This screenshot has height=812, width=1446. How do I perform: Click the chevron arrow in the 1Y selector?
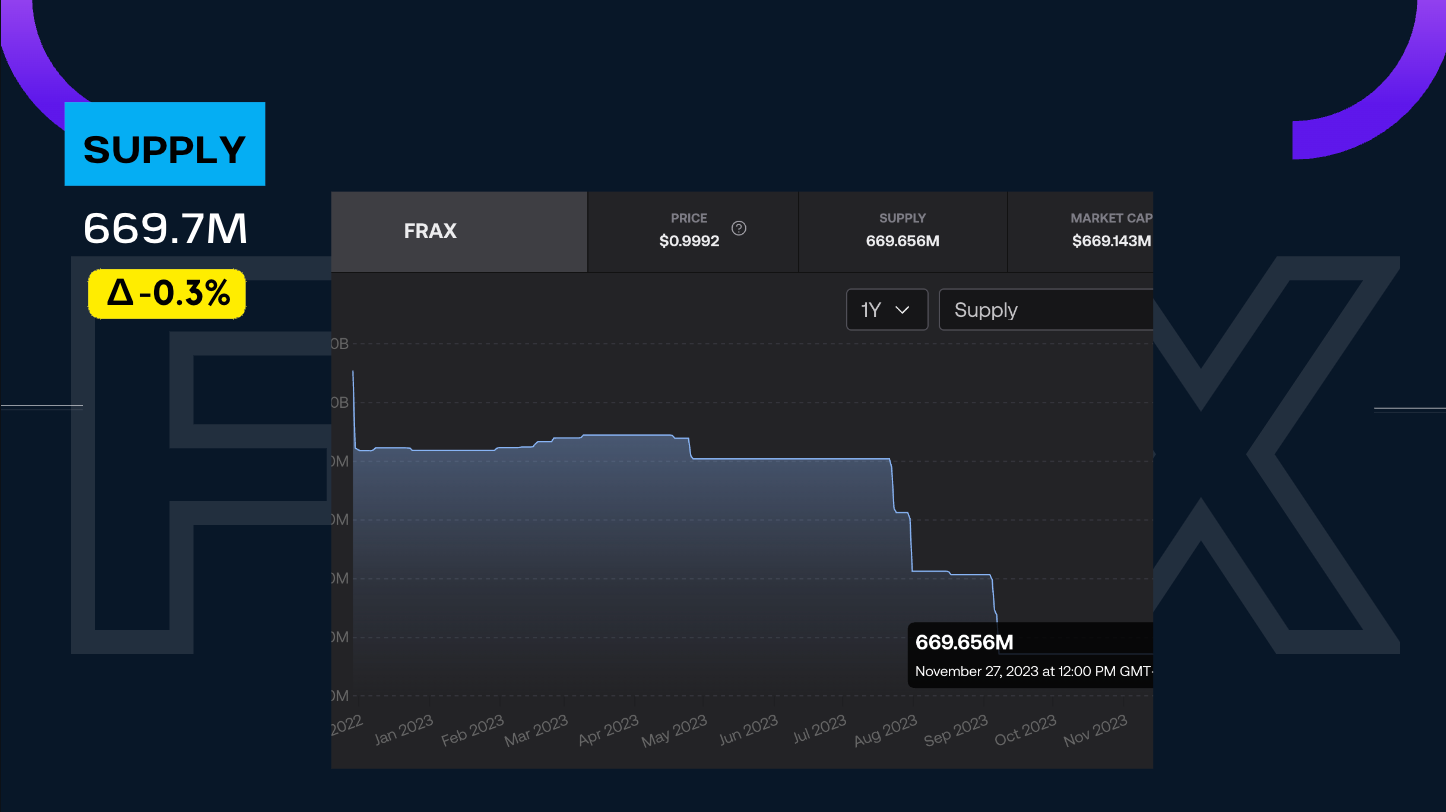902,310
